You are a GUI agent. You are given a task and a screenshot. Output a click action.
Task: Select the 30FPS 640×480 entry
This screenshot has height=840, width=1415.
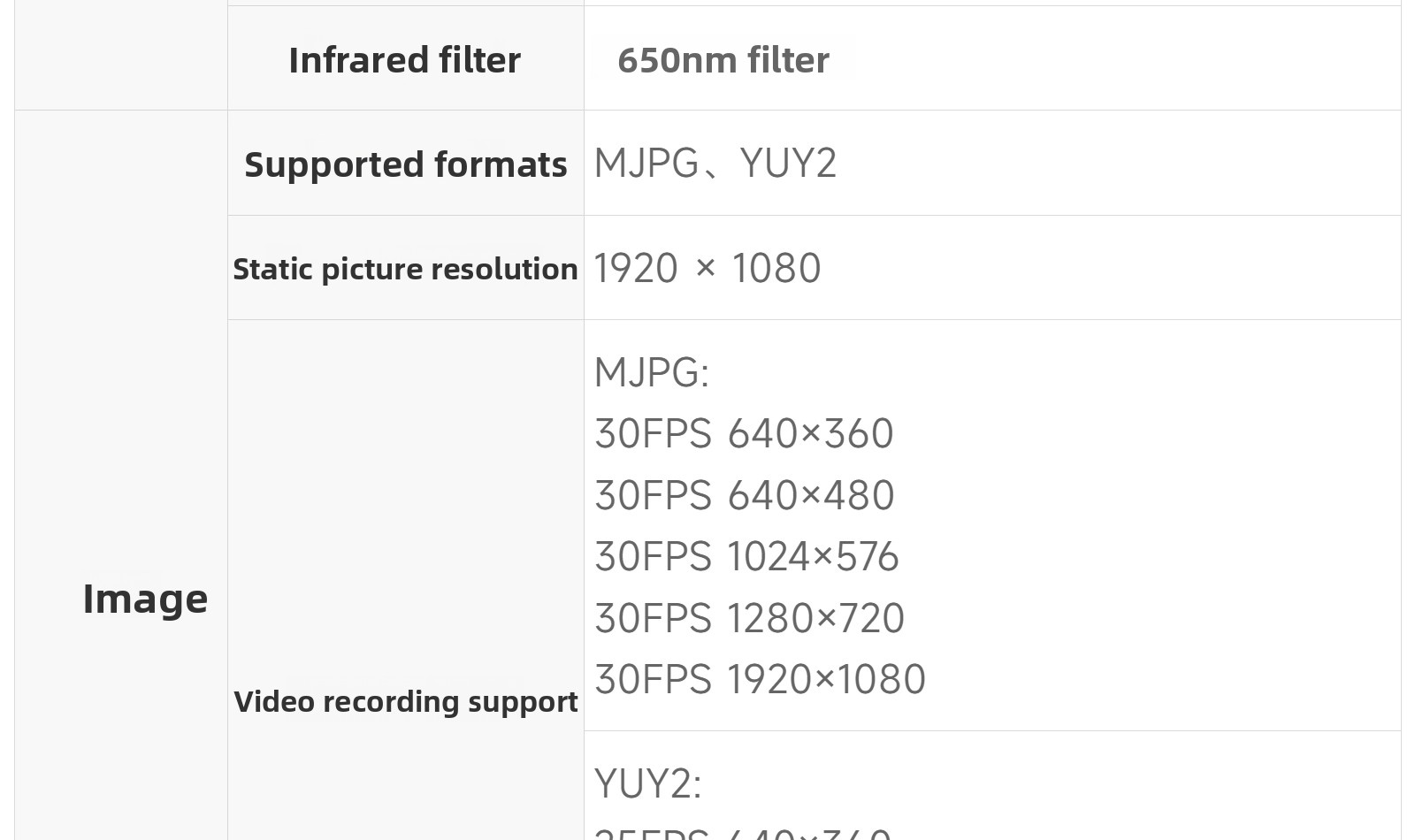coord(745,495)
